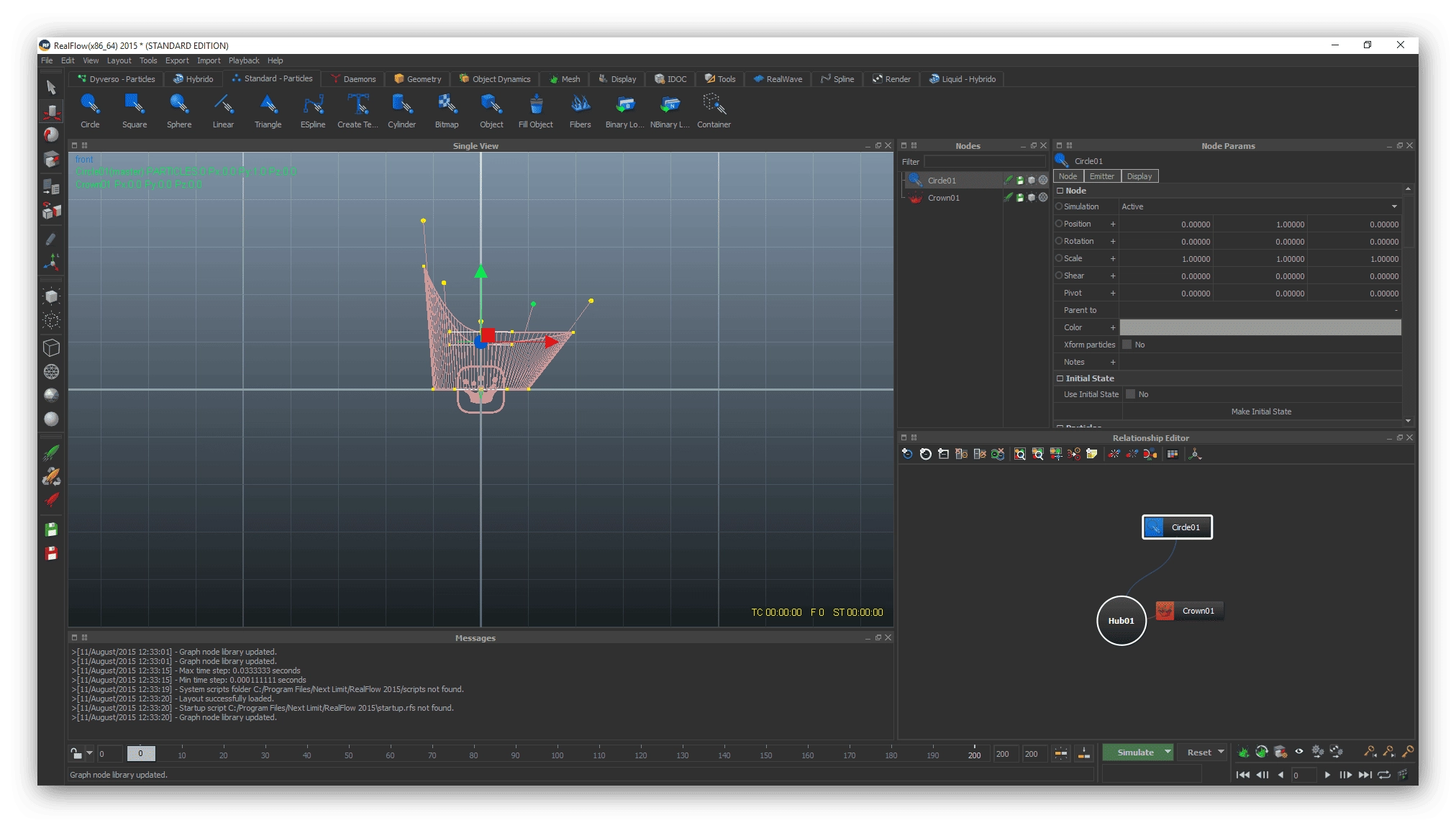Step to the next frame
The image size is (1456, 823).
1345,775
